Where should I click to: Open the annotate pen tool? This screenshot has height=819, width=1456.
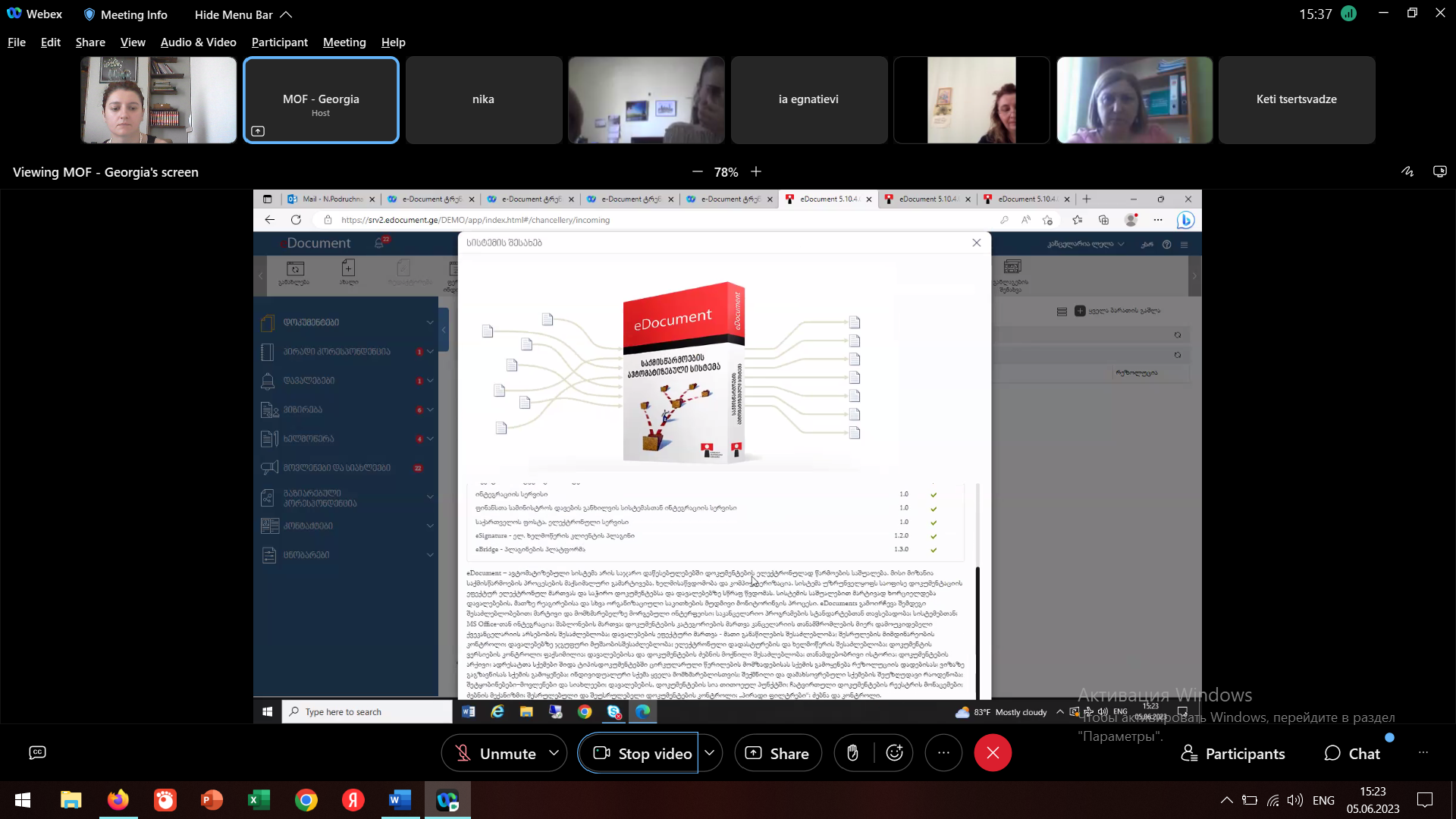(1407, 171)
